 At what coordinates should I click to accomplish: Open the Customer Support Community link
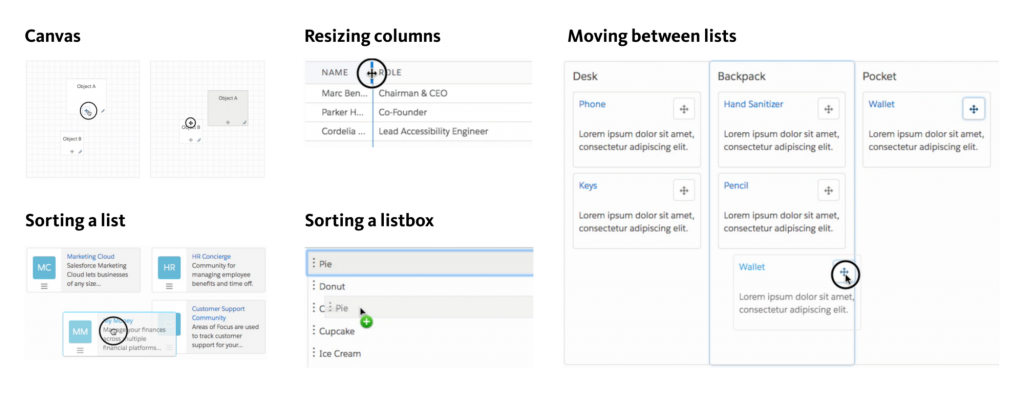tap(219, 313)
